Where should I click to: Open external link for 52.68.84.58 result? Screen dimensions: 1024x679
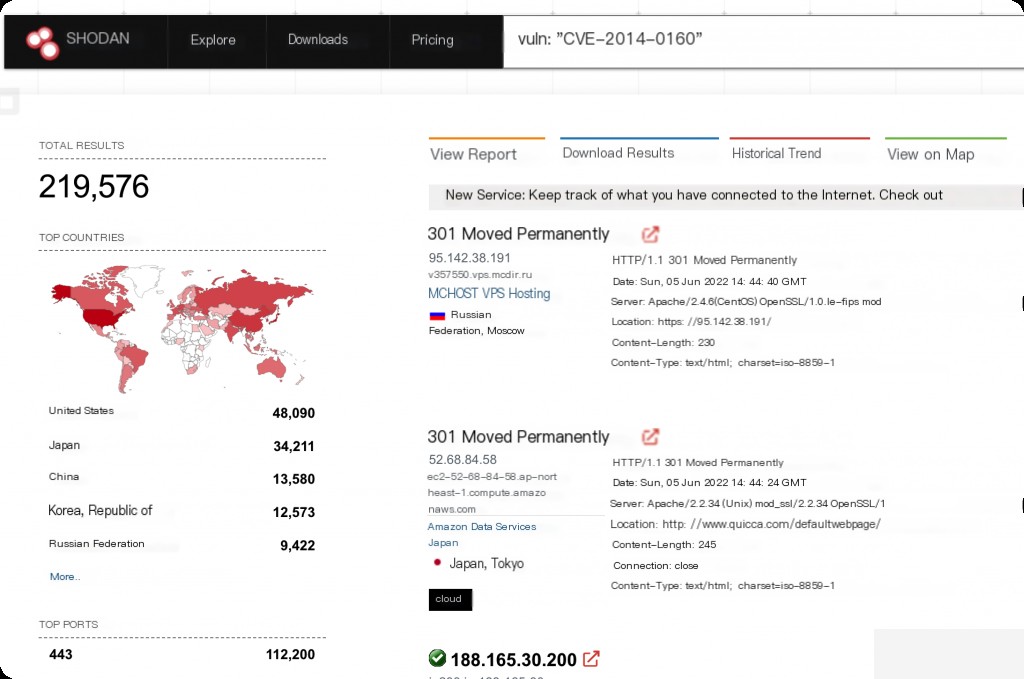pos(650,436)
